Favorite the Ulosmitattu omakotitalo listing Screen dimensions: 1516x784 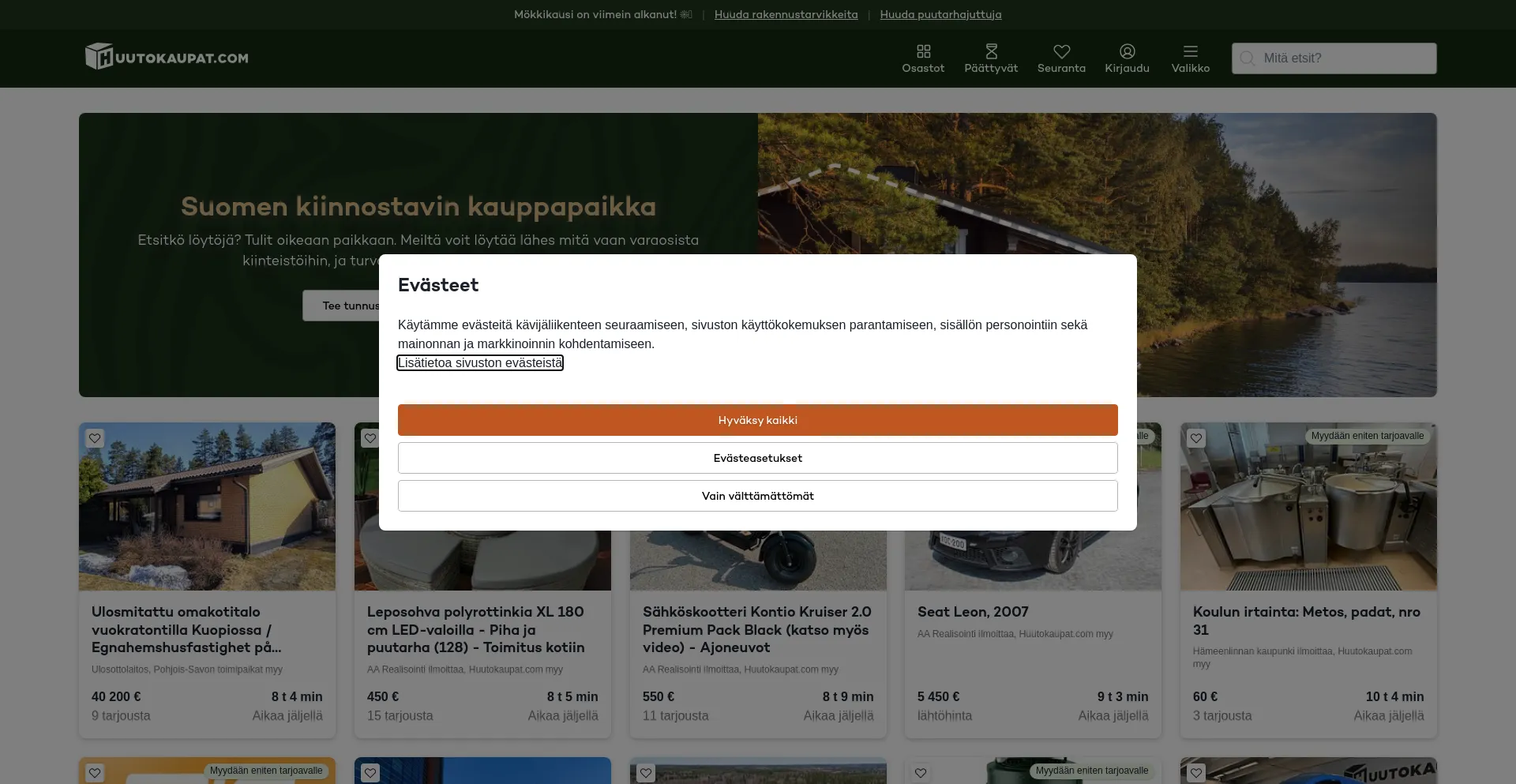coord(95,438)
